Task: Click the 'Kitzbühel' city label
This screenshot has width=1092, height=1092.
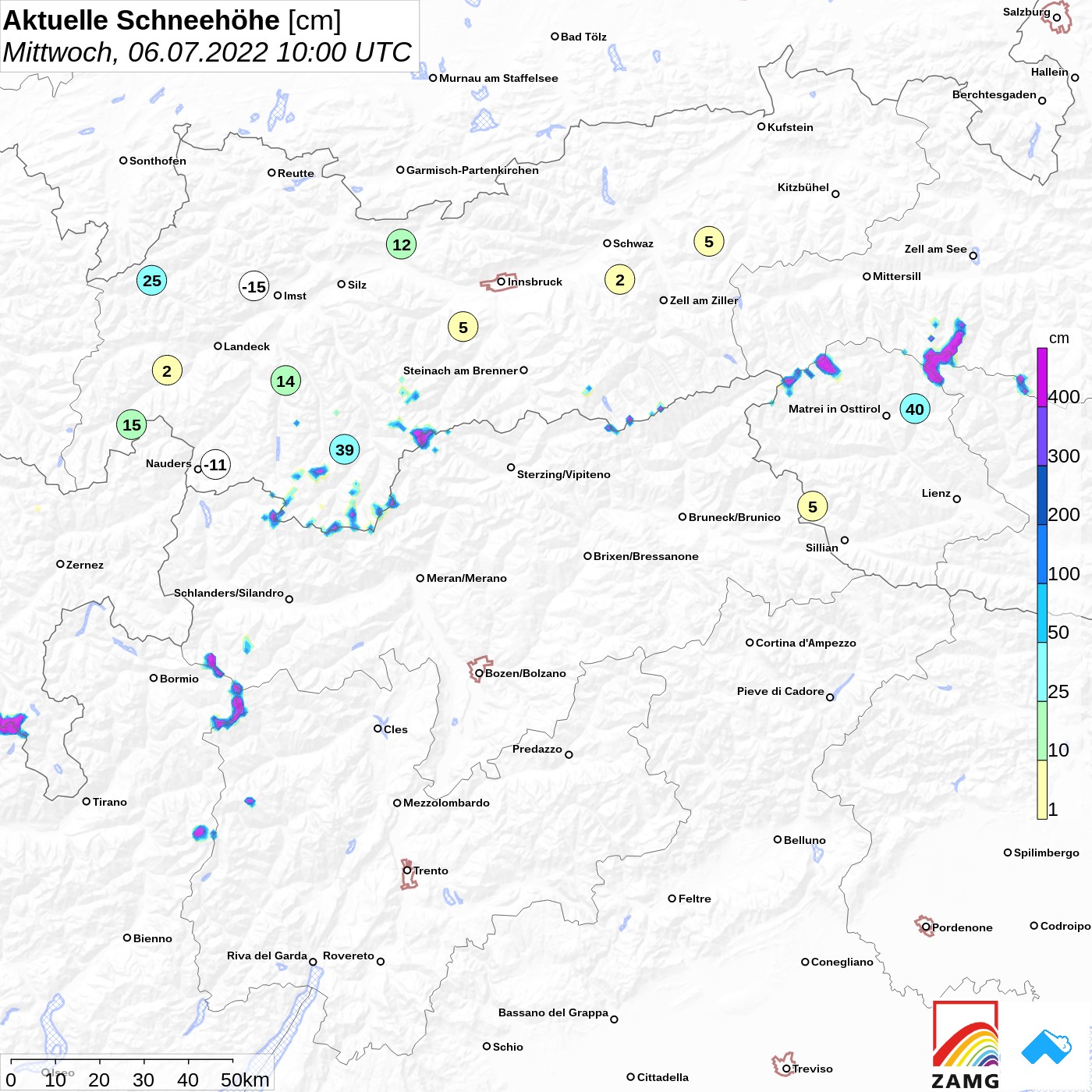Action: 803,187
